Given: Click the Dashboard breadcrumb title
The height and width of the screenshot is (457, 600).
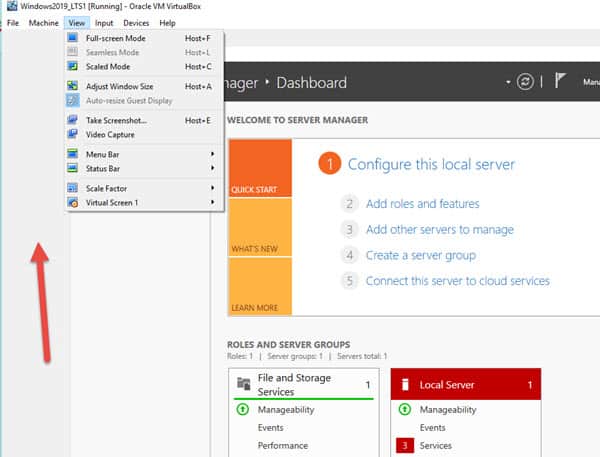Looking at the screenshot, I should tap(311, 83).
